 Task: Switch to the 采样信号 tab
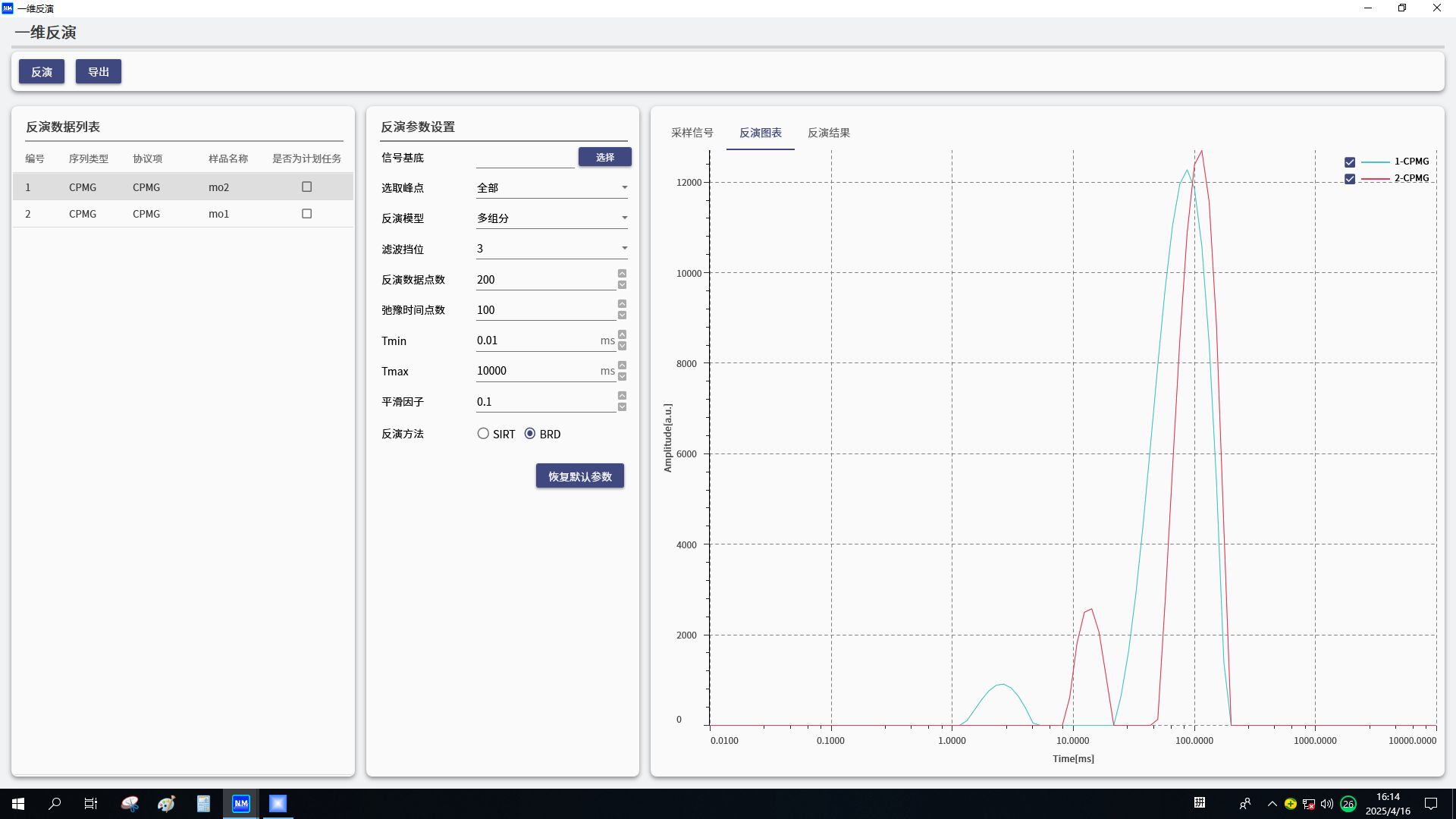pos(692,133)
